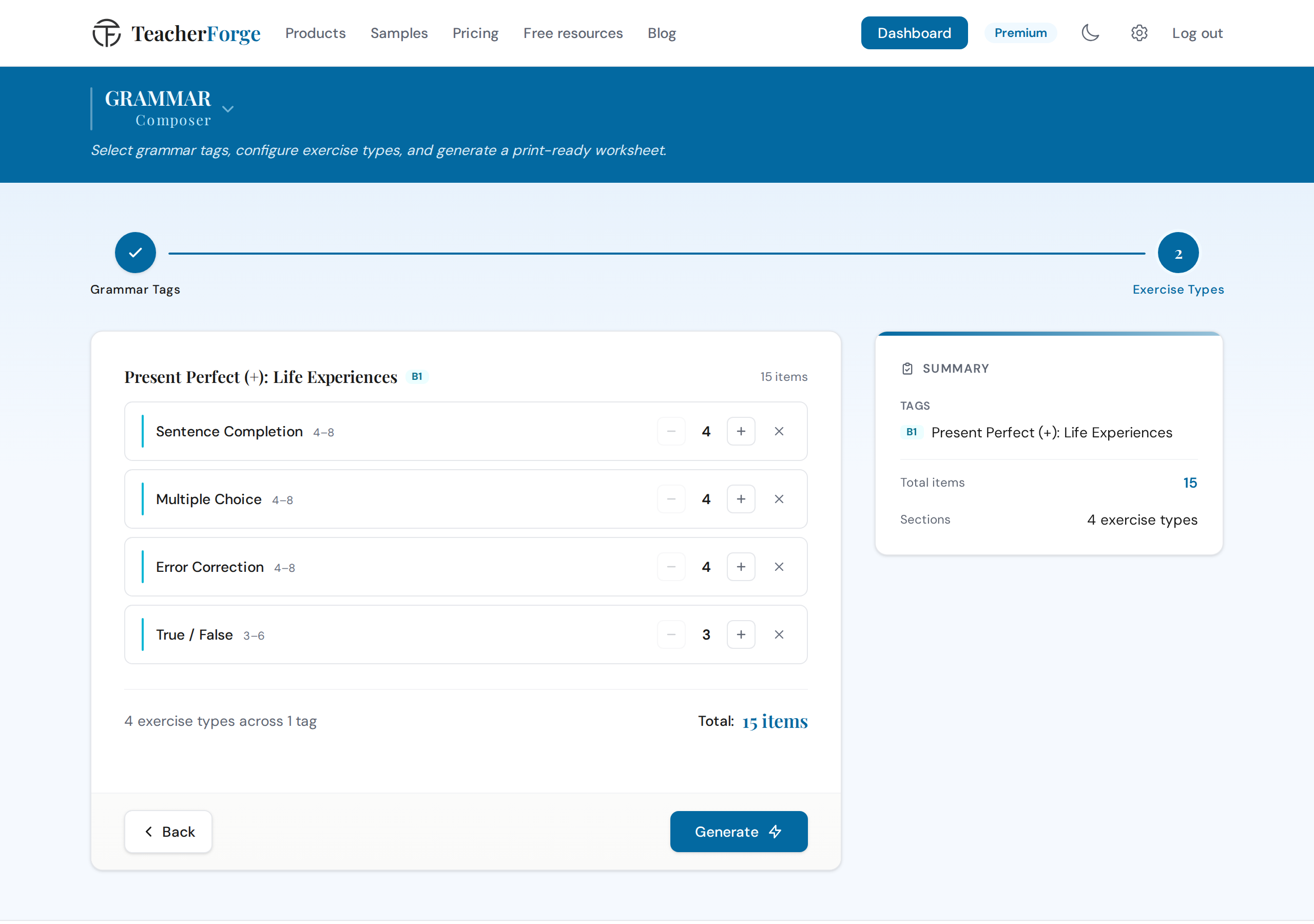Screen dimensions: 1314x924
Task: Remove True / False exercise type
Action: (x=779, y=634)
